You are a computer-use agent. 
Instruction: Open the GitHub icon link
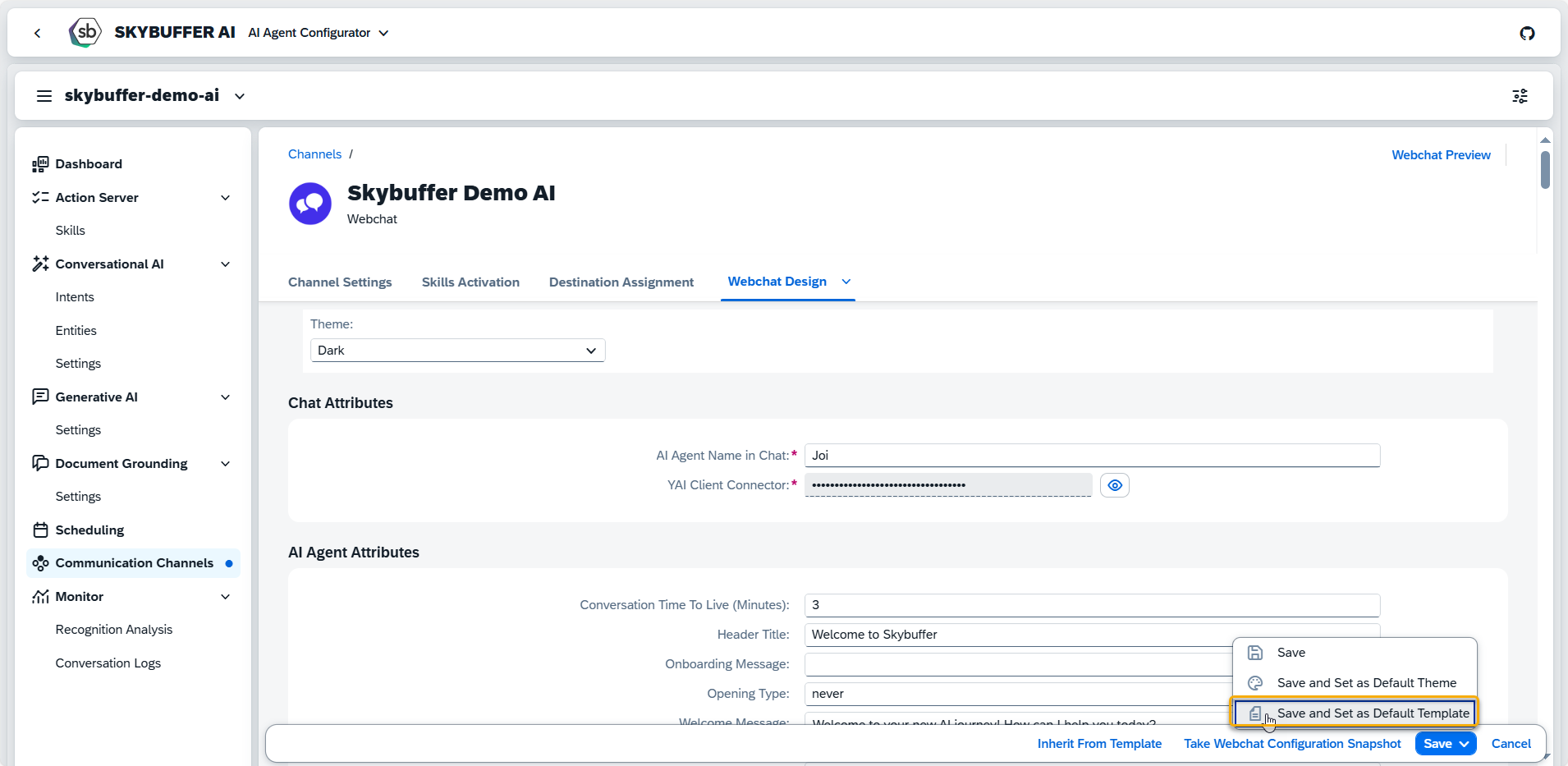click(x=1527, y=33)
